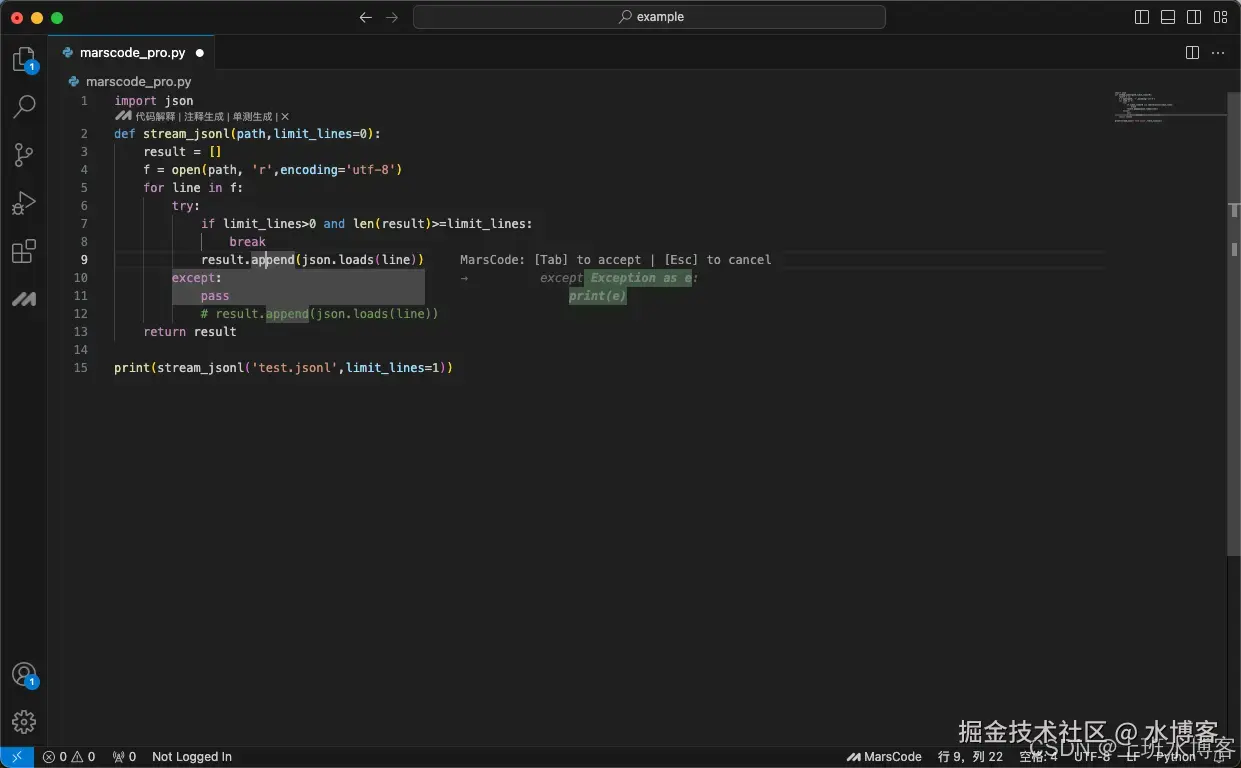Open the Accounts icon in activity bar
Image resolution: width=1241 pixels, height=768 pixels.
tap(24, 674)
